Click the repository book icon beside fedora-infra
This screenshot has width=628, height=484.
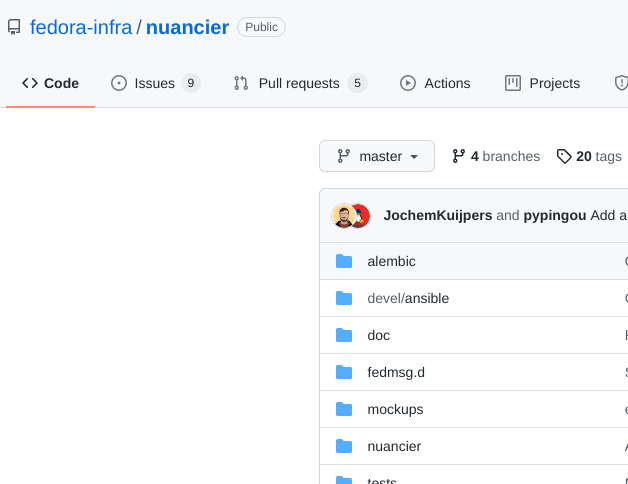coord(14,27)
